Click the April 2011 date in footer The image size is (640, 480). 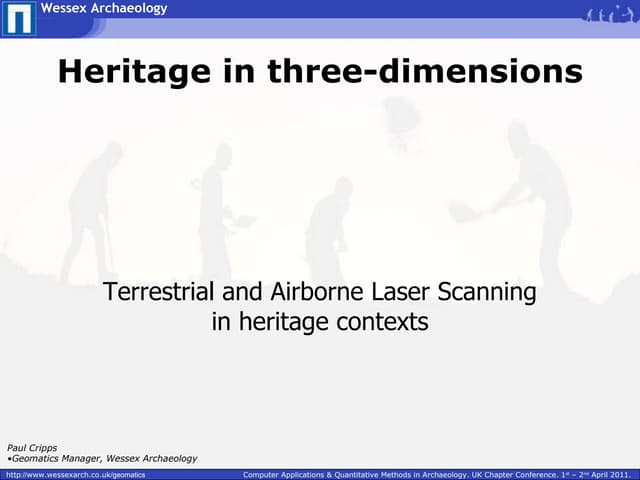coord(610,474)
